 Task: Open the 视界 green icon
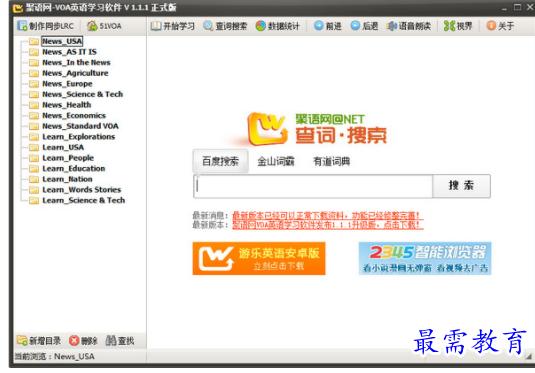tap(449, 26)
